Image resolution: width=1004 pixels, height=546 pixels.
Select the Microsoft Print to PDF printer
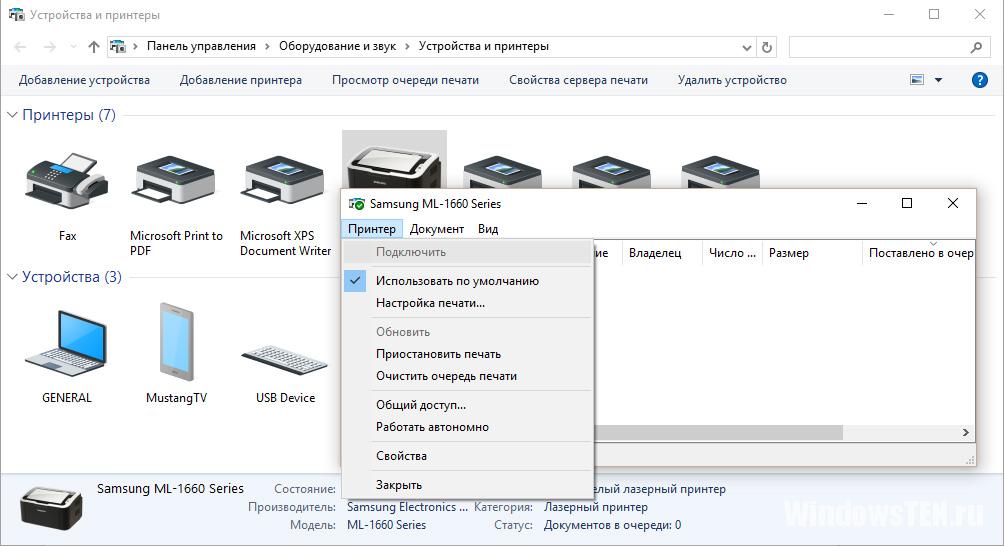[175, 181]
